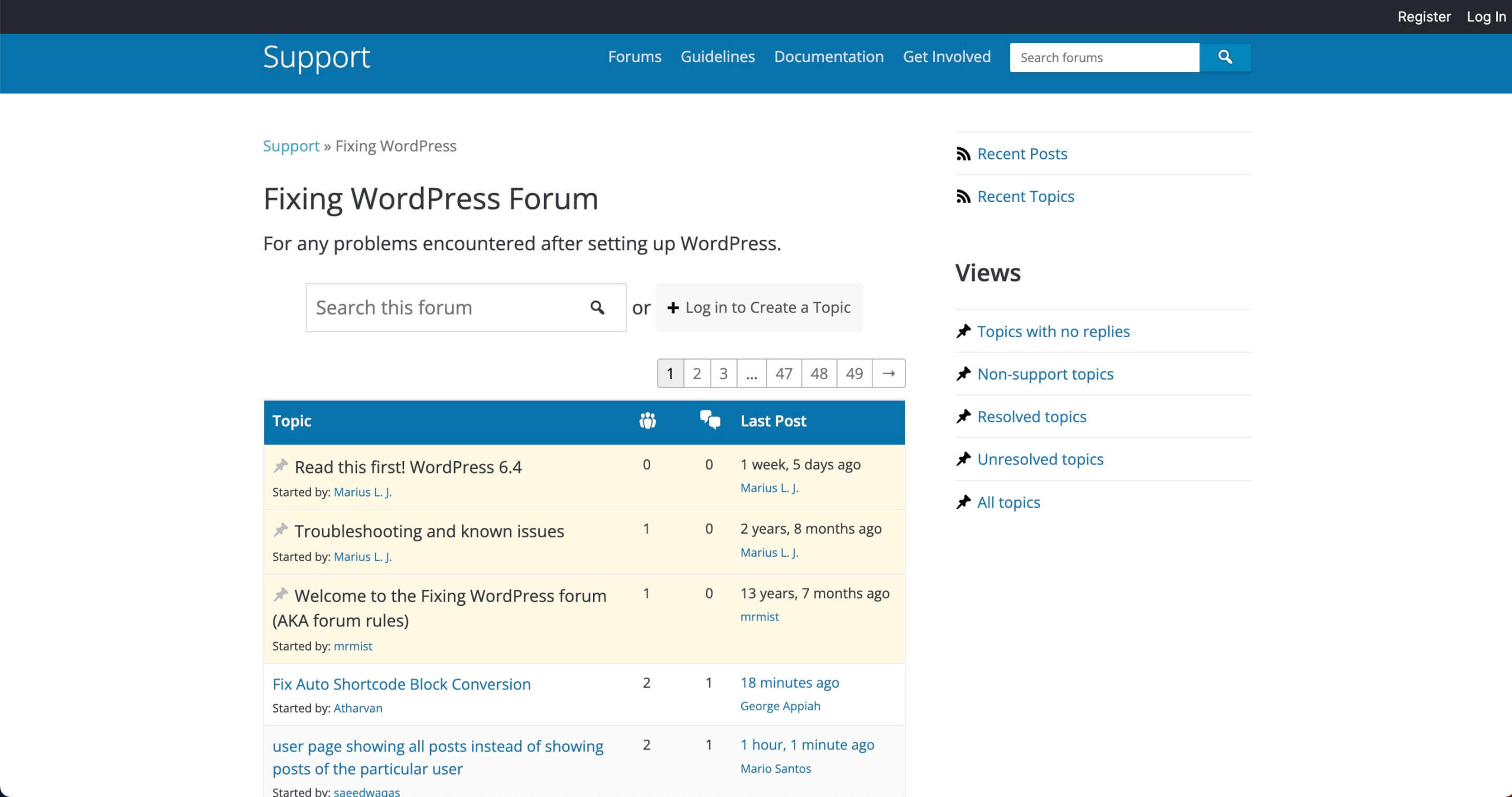Click Log in to Create a Topic button
1512x797 pixels.
[760, 308]
